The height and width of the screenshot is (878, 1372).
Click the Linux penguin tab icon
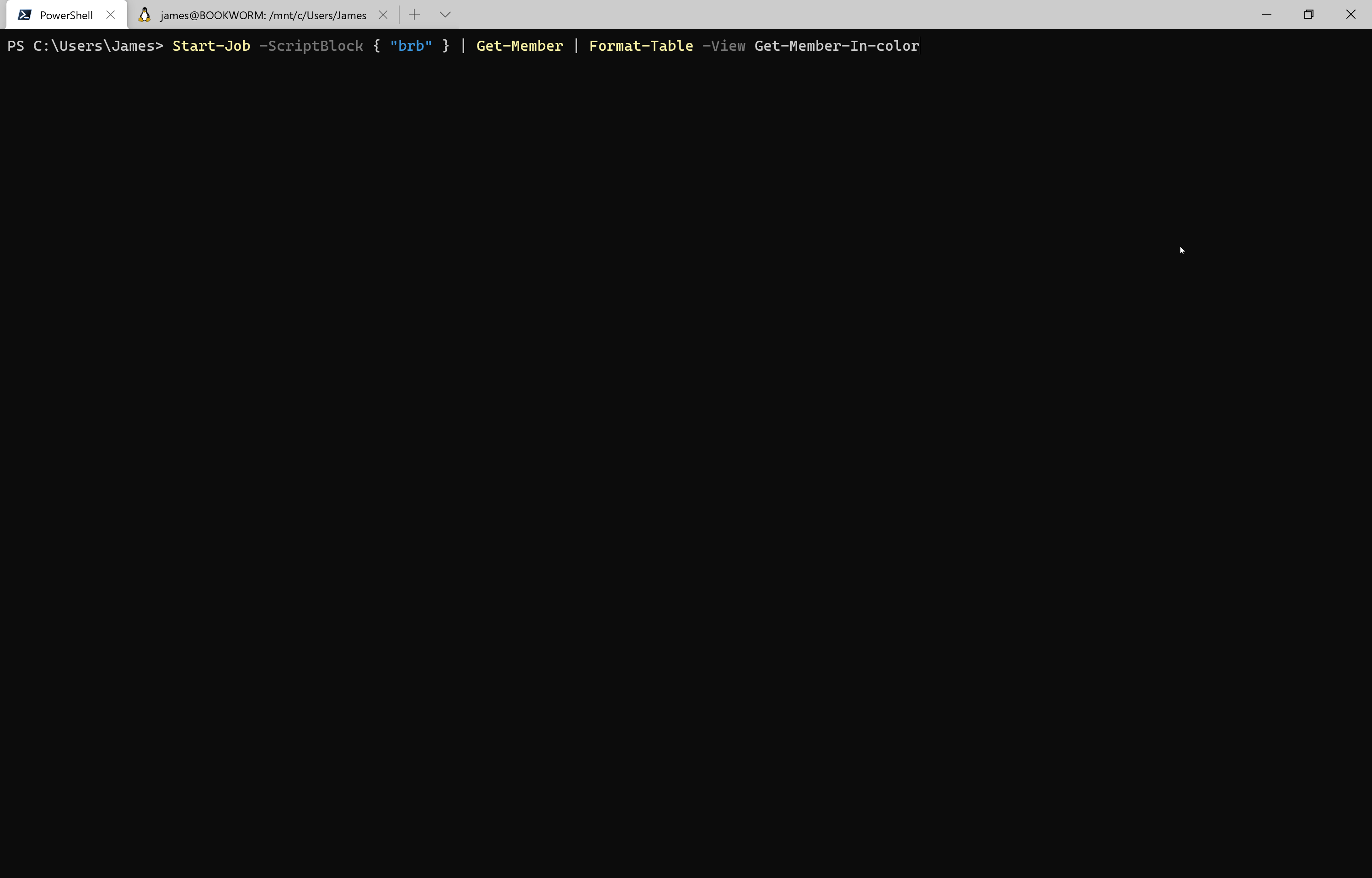pyautogui.click(x=145, y=15)
